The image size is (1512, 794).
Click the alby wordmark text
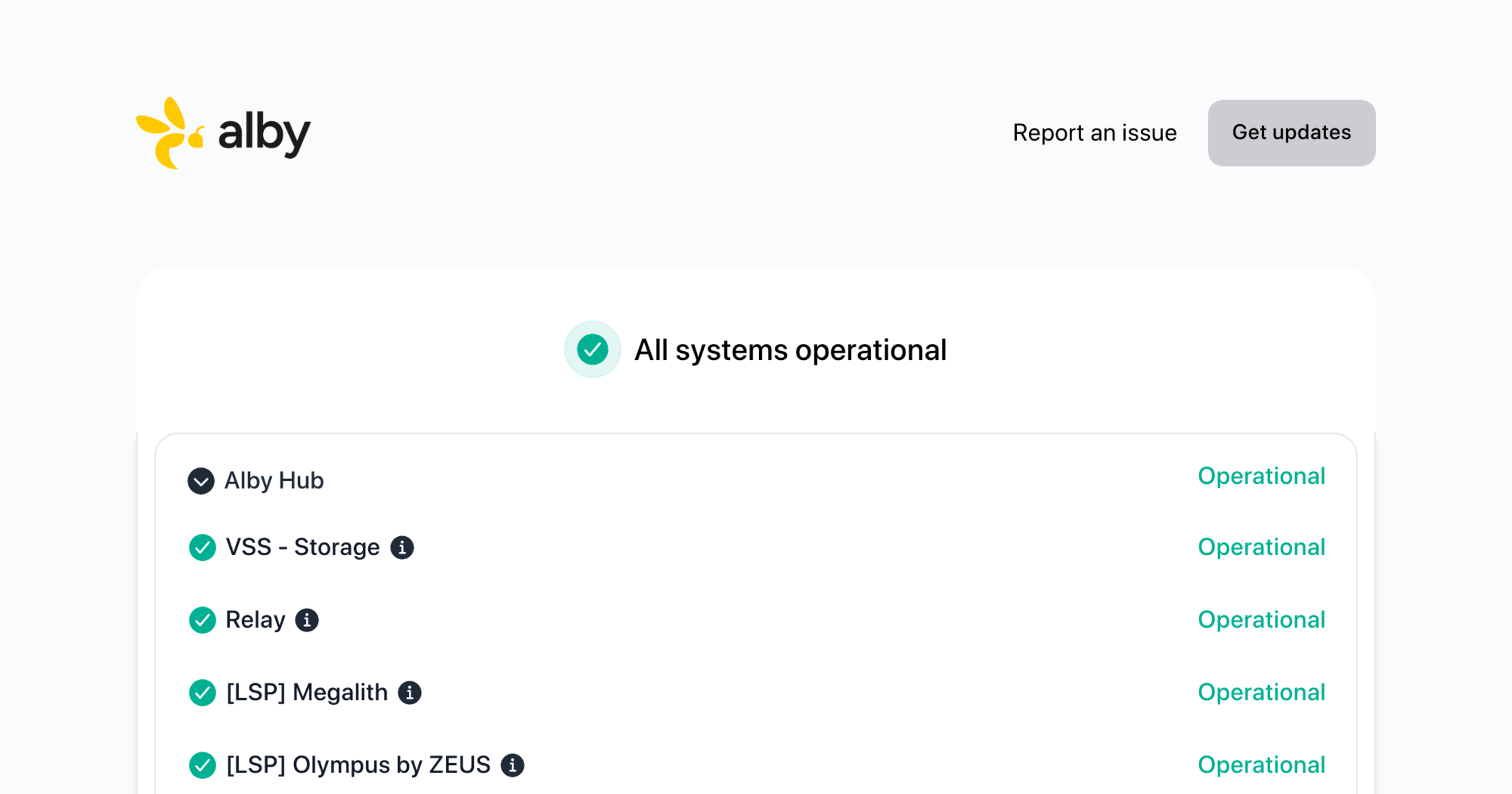tap(265, 133)
